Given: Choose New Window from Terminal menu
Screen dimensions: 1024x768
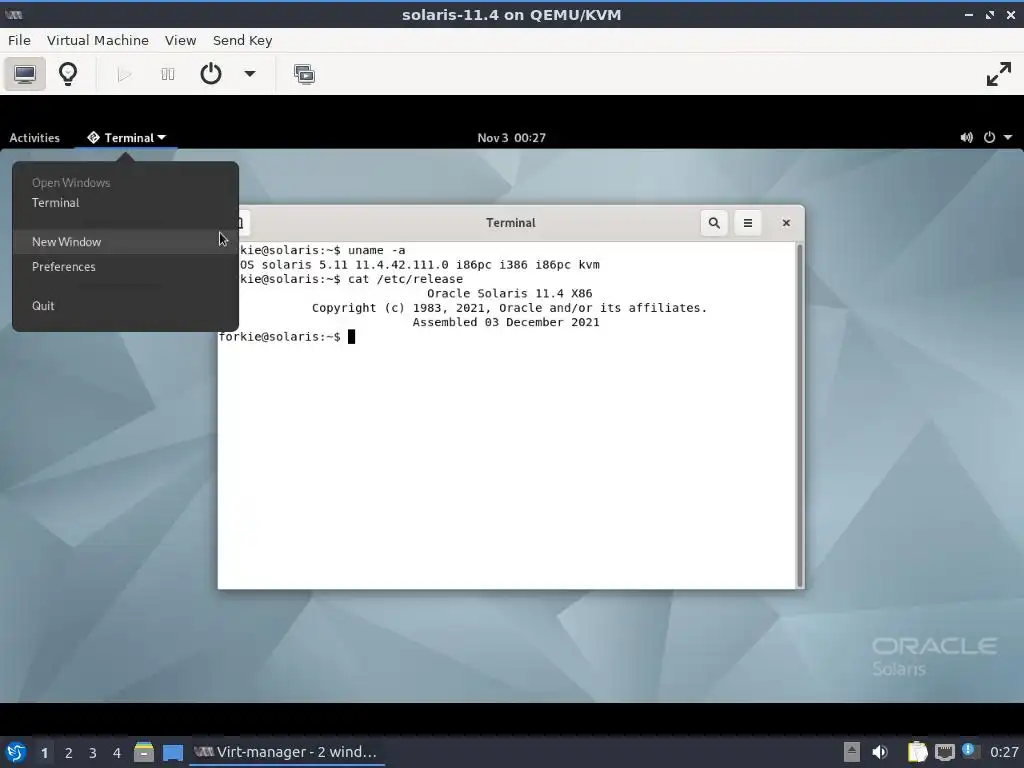Looking at the screenshot, I should [125, 242].
